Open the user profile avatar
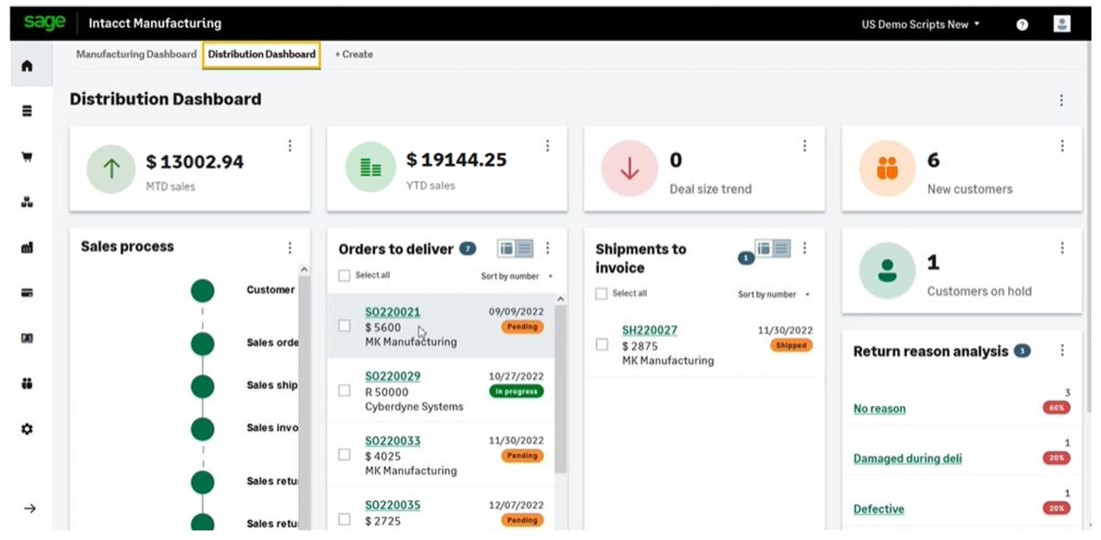 (x=1062, y=24)
